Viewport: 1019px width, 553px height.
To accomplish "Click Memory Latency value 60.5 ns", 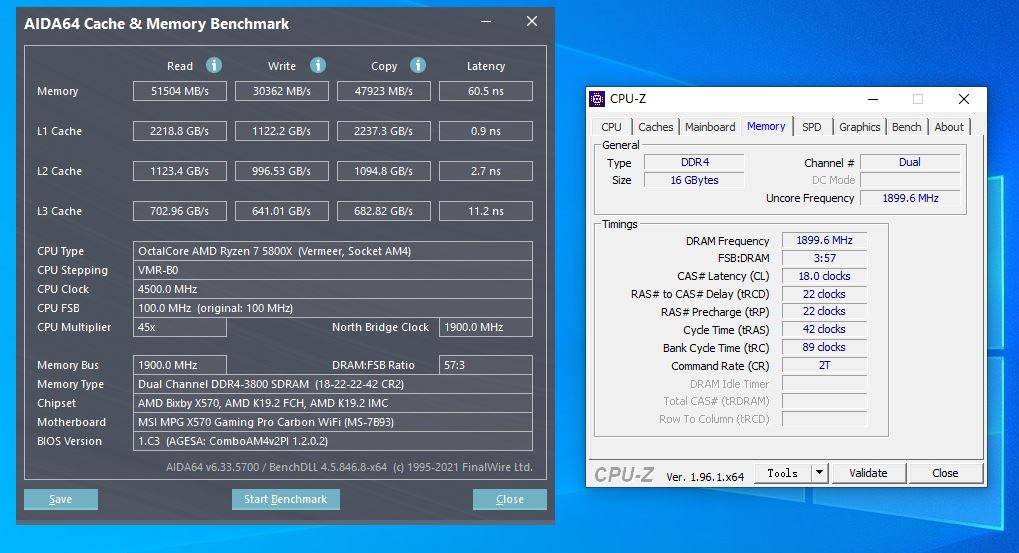I will tap(485, 91).
